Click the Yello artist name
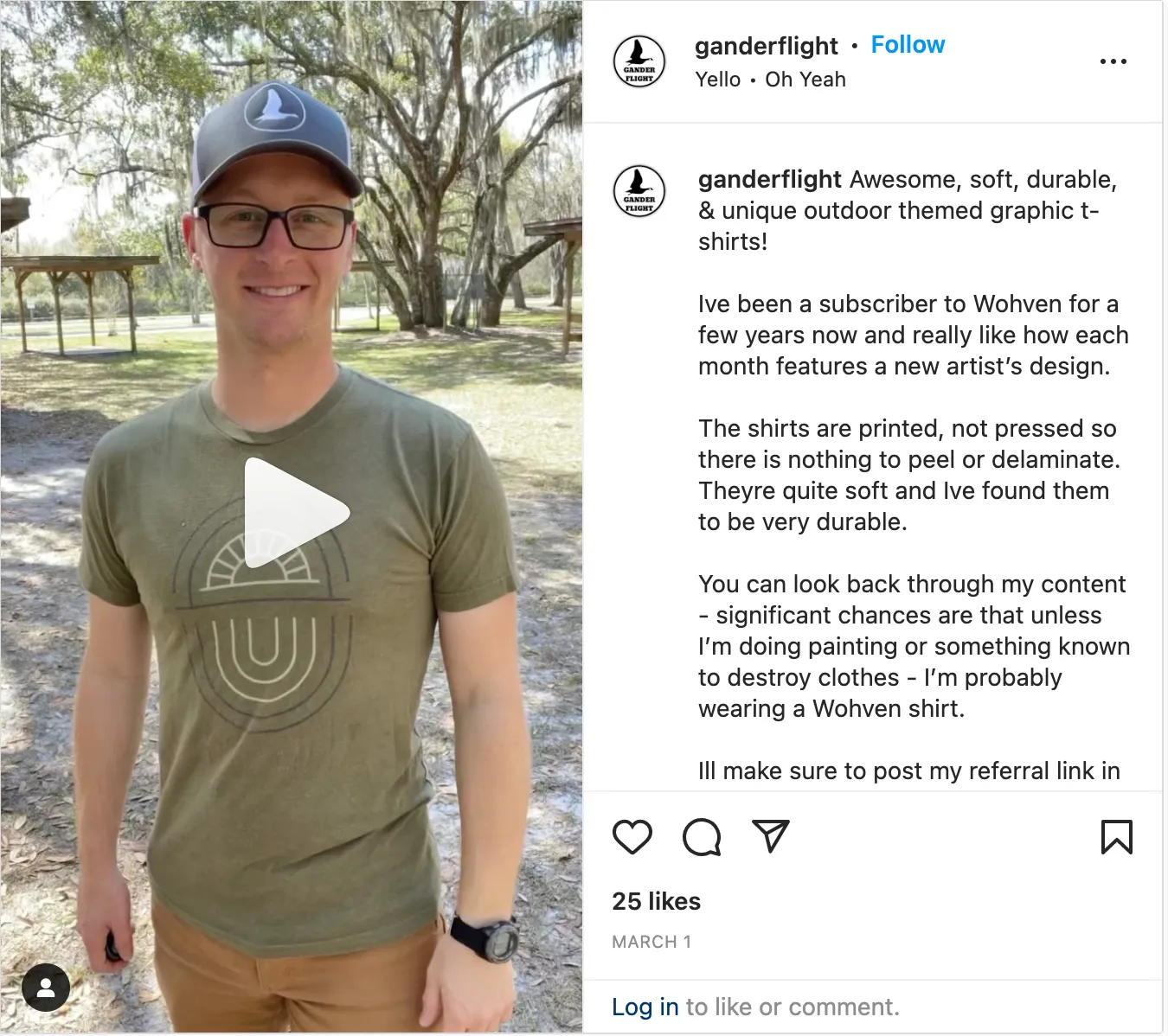 coord(717,80)
